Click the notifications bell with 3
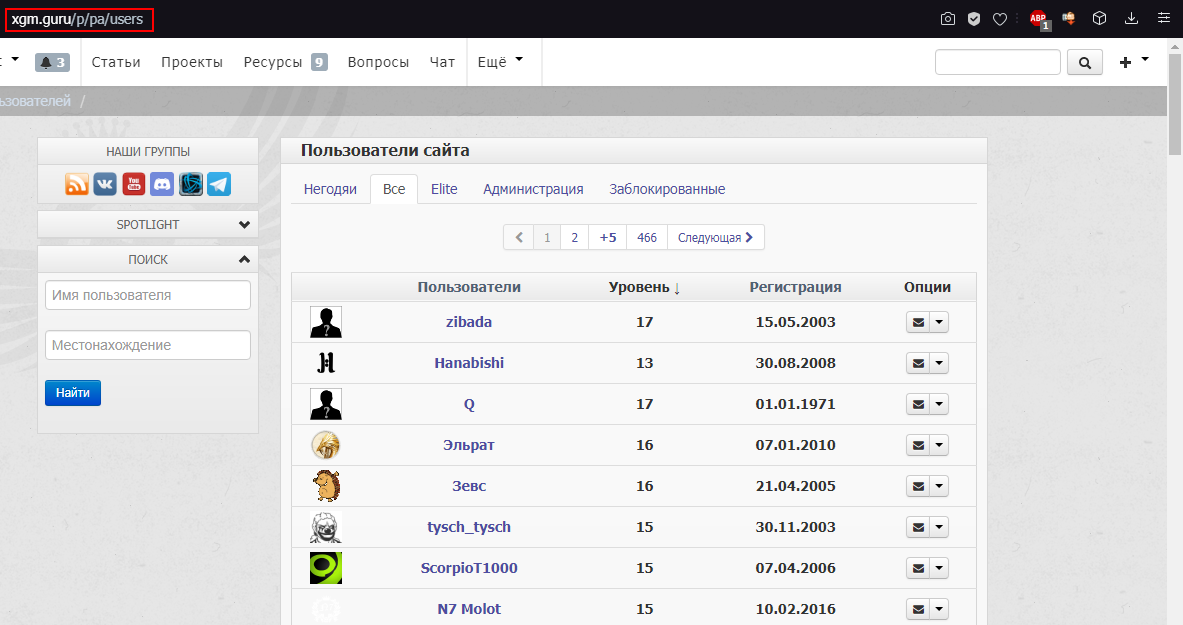The height and width of the screenshot is (625, 1183). [52, 62]
